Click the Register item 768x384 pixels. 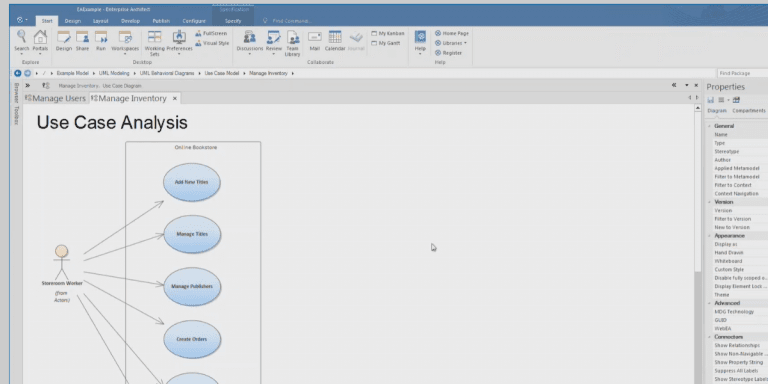click(448, 52)
